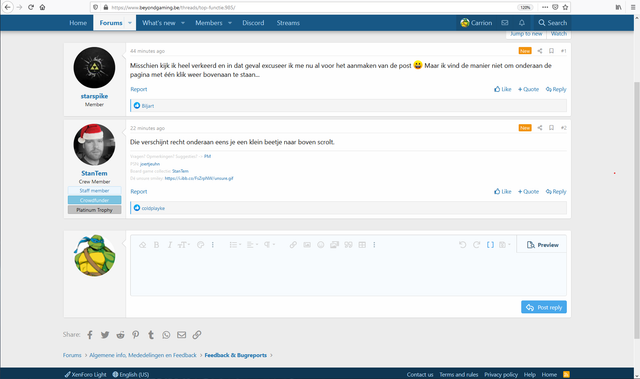Share thread on Reddit

tap(120, 335)
